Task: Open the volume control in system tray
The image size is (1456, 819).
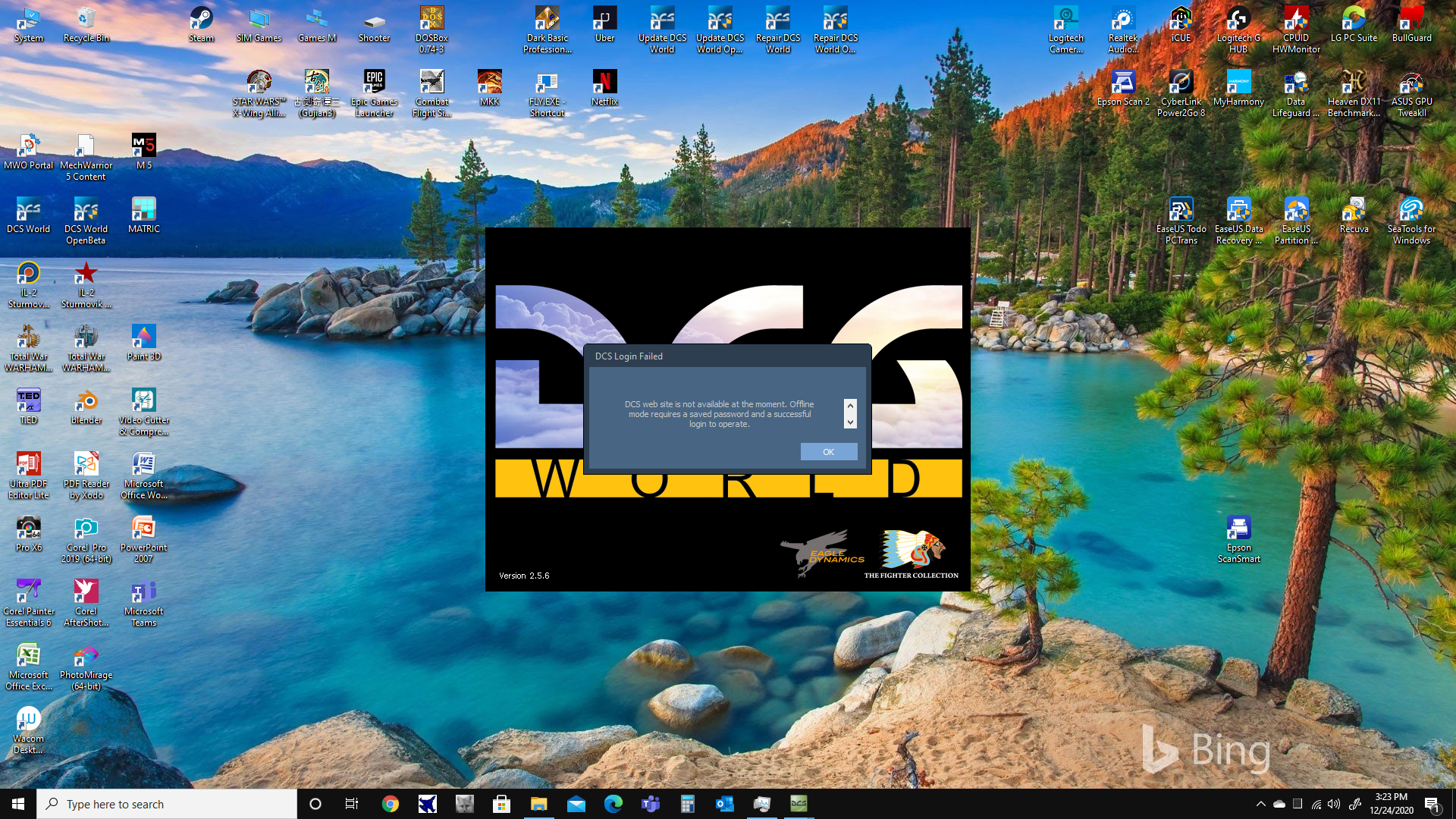Action: [x=1334, y=804]
